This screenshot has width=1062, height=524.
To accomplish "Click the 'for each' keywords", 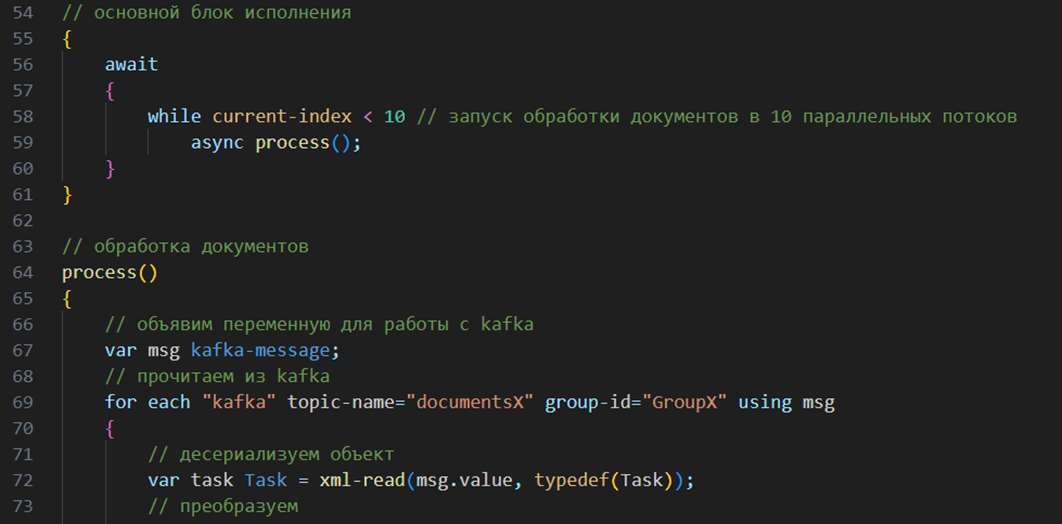I will coord(148,403).
